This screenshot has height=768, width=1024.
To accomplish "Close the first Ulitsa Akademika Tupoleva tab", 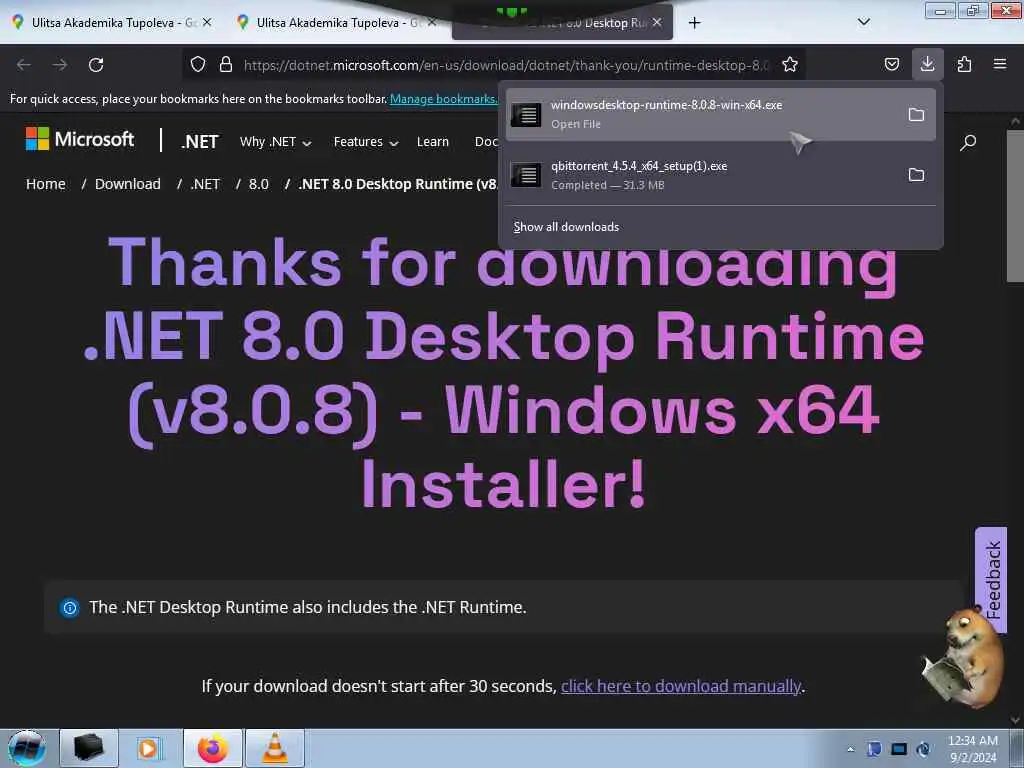I will pos(207,22).
